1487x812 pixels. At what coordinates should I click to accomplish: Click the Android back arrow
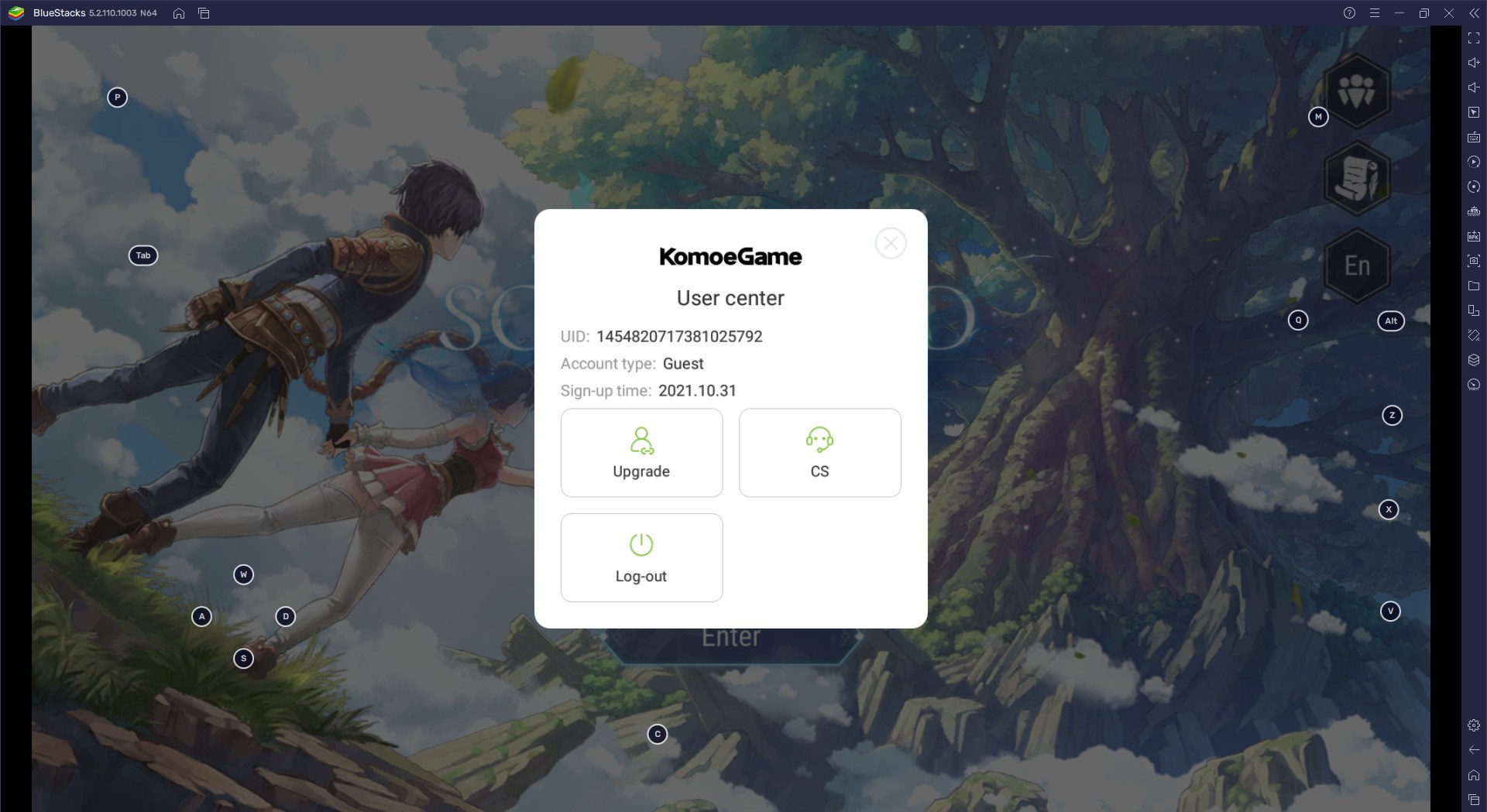click(x=1474, y=750)
